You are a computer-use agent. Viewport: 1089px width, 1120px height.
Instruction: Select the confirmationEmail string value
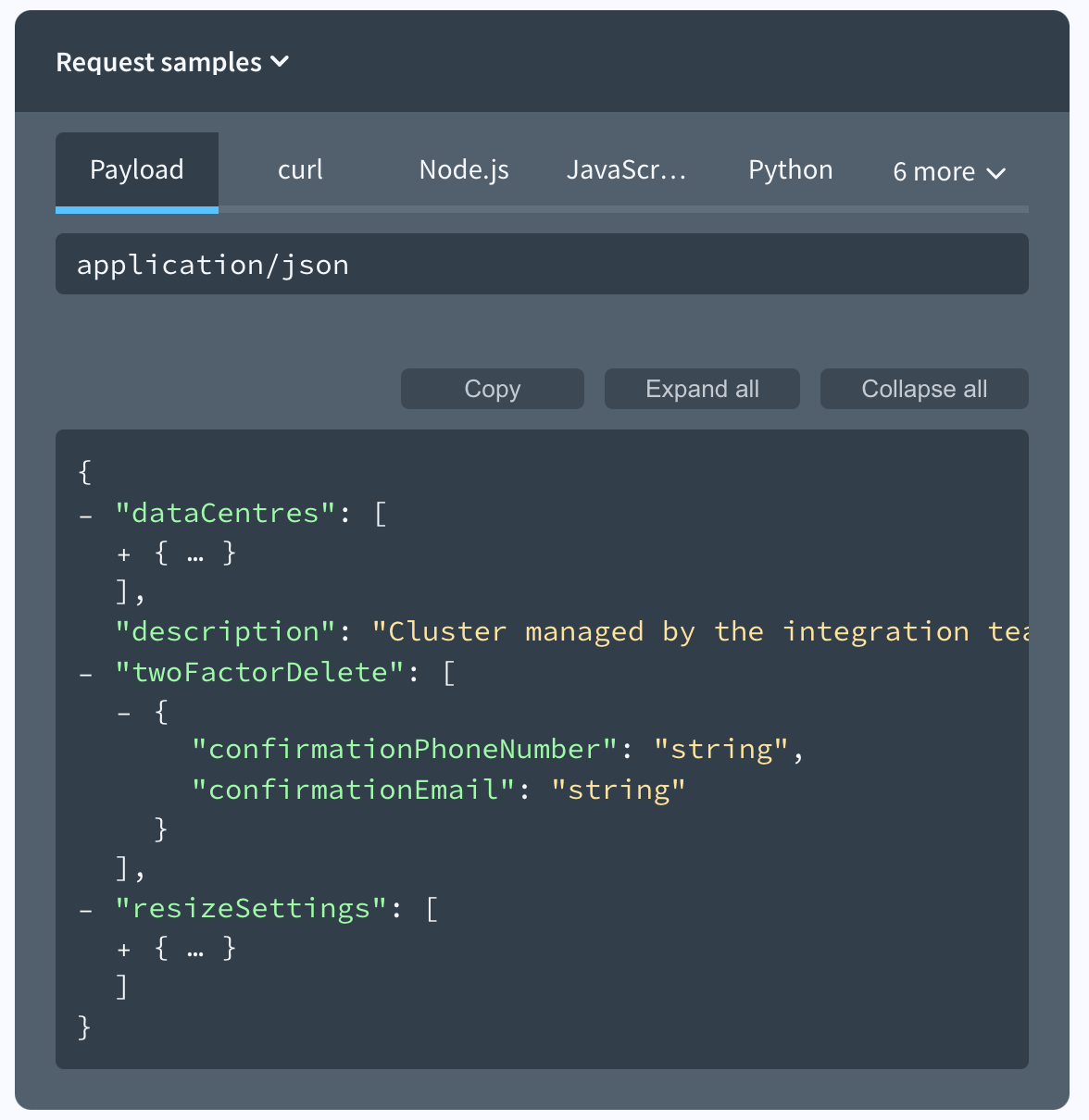(x=619, y=790)
